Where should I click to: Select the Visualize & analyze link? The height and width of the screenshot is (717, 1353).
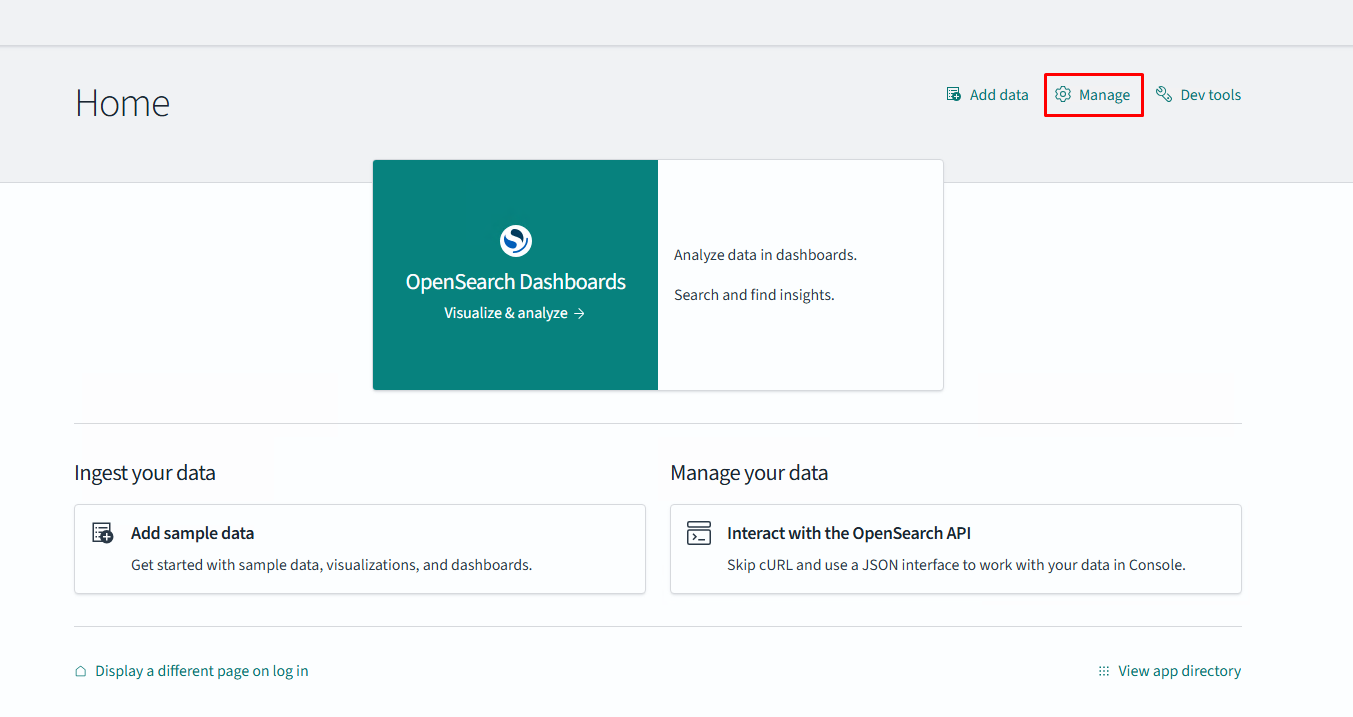click(506, 313)
